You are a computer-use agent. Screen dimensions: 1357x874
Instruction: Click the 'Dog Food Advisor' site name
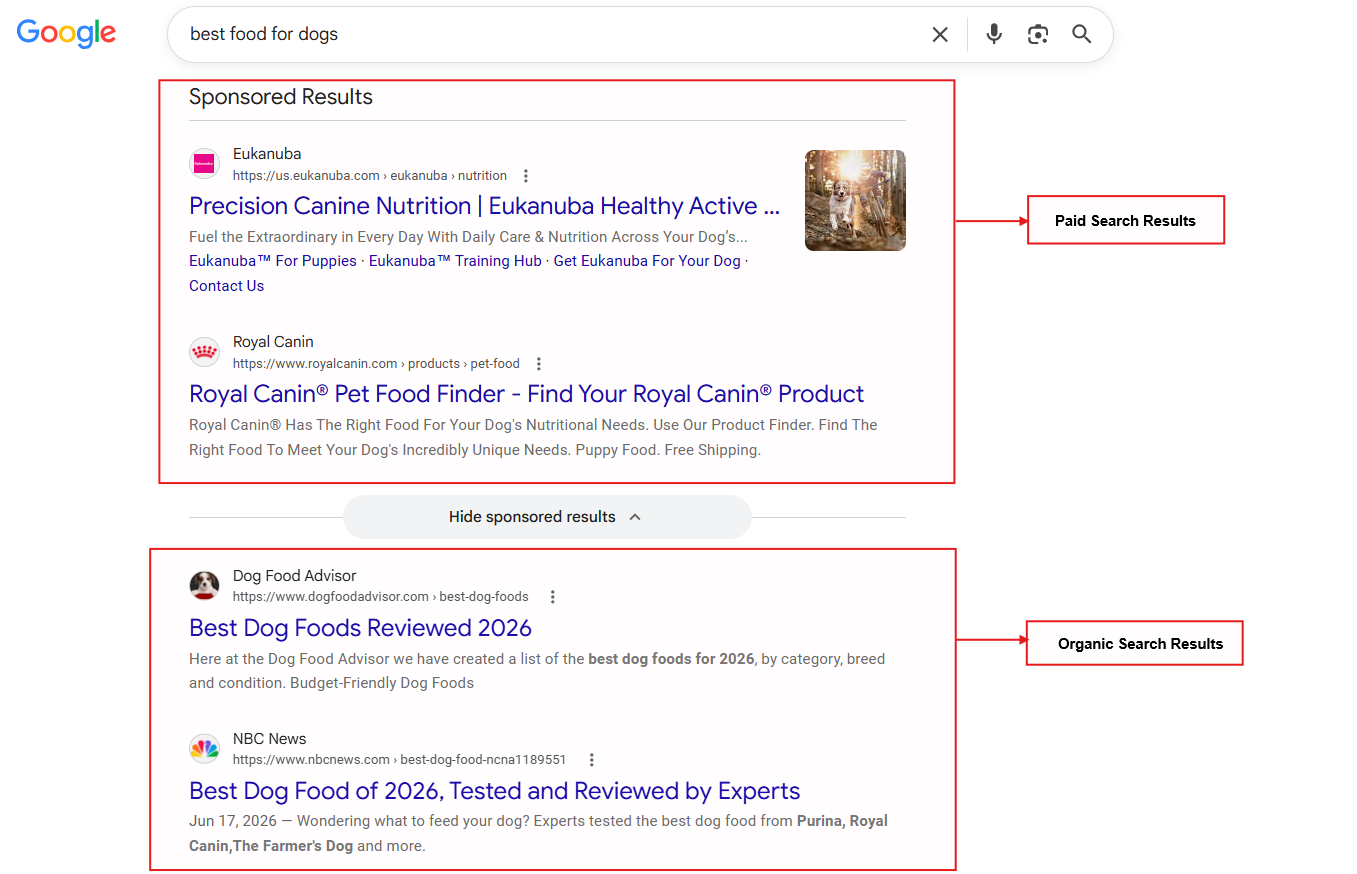pos(295,576)
